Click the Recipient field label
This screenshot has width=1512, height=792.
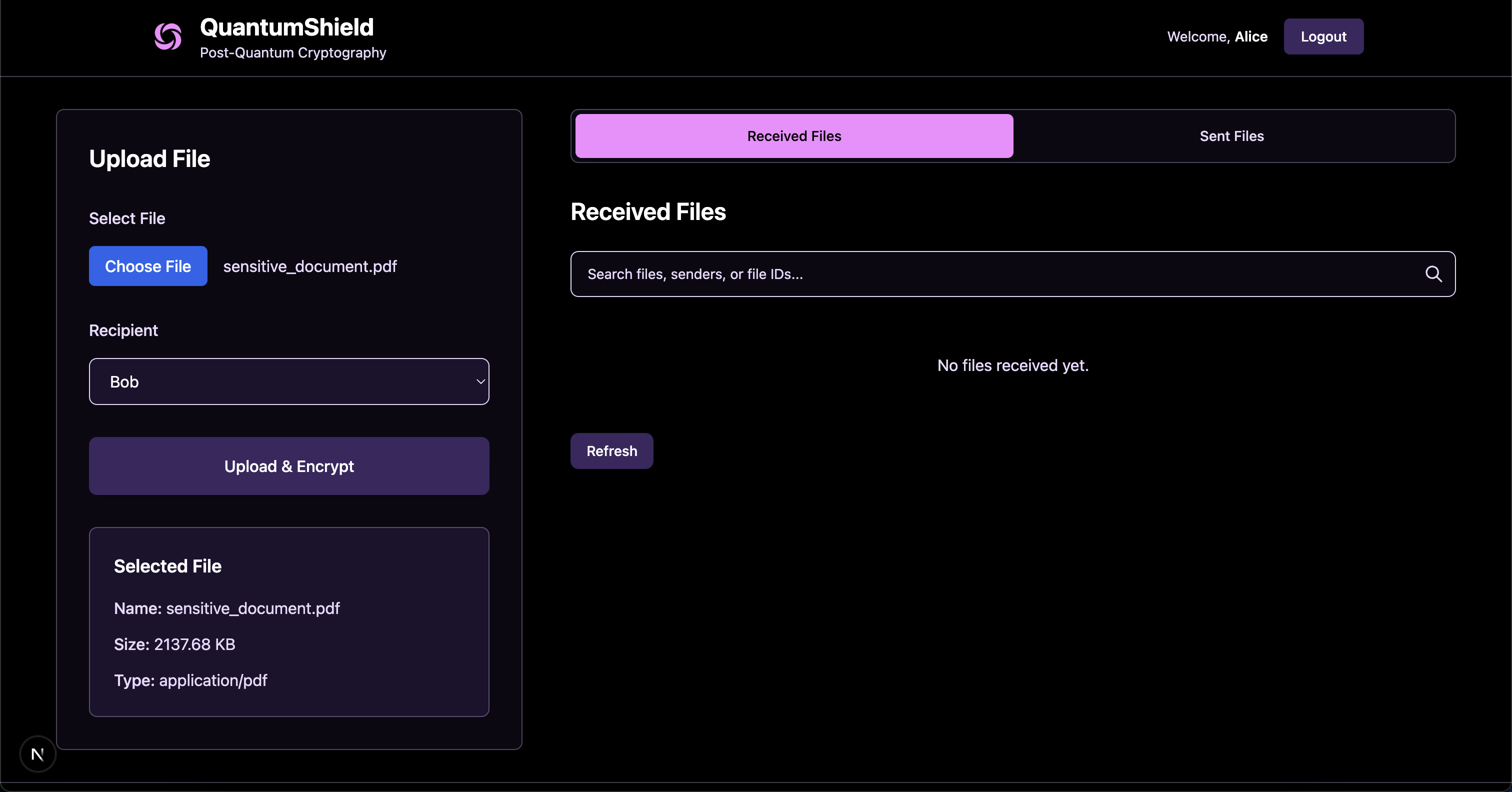(x=123, y=330)
